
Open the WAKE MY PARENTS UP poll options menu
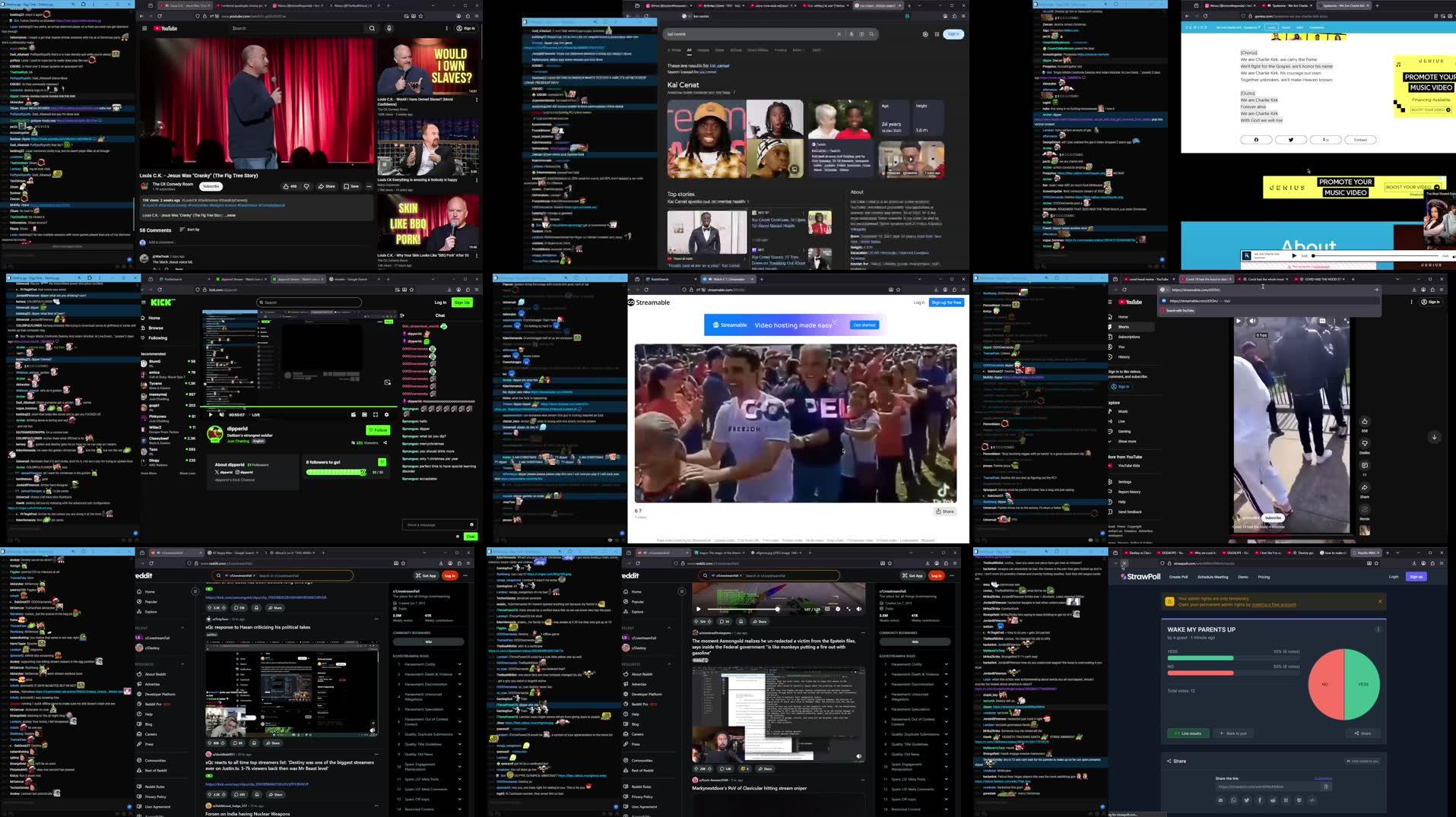pyautogui.click(x=1378, y=629)
